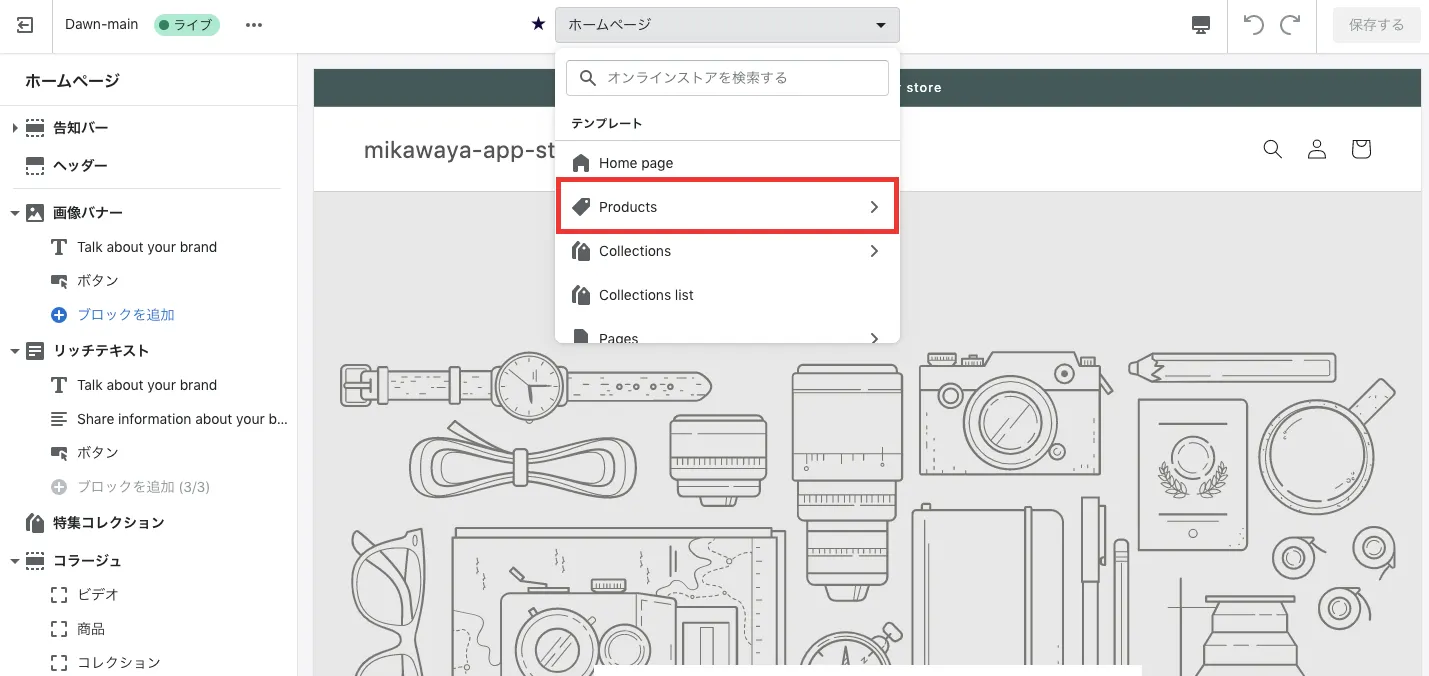
Task: Select Talk about your brand under リッチテキスト
Action: pos(147,385)
